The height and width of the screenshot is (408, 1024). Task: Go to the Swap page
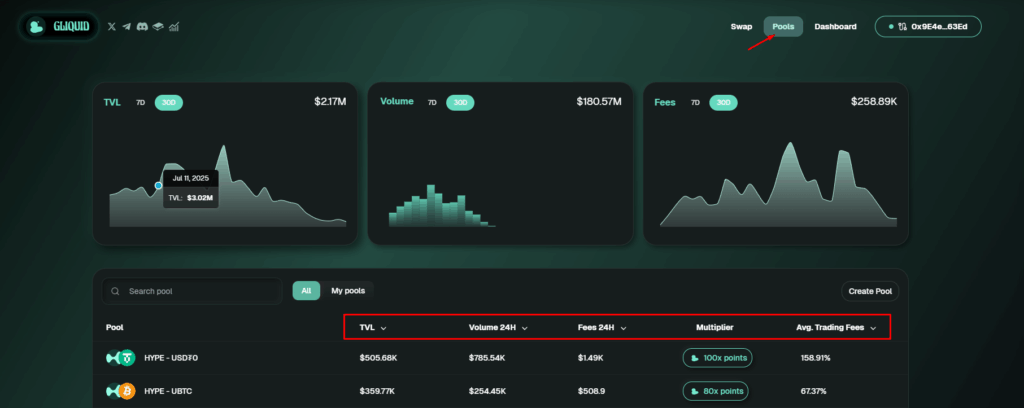pyautogui.click(x=741, y=27)
